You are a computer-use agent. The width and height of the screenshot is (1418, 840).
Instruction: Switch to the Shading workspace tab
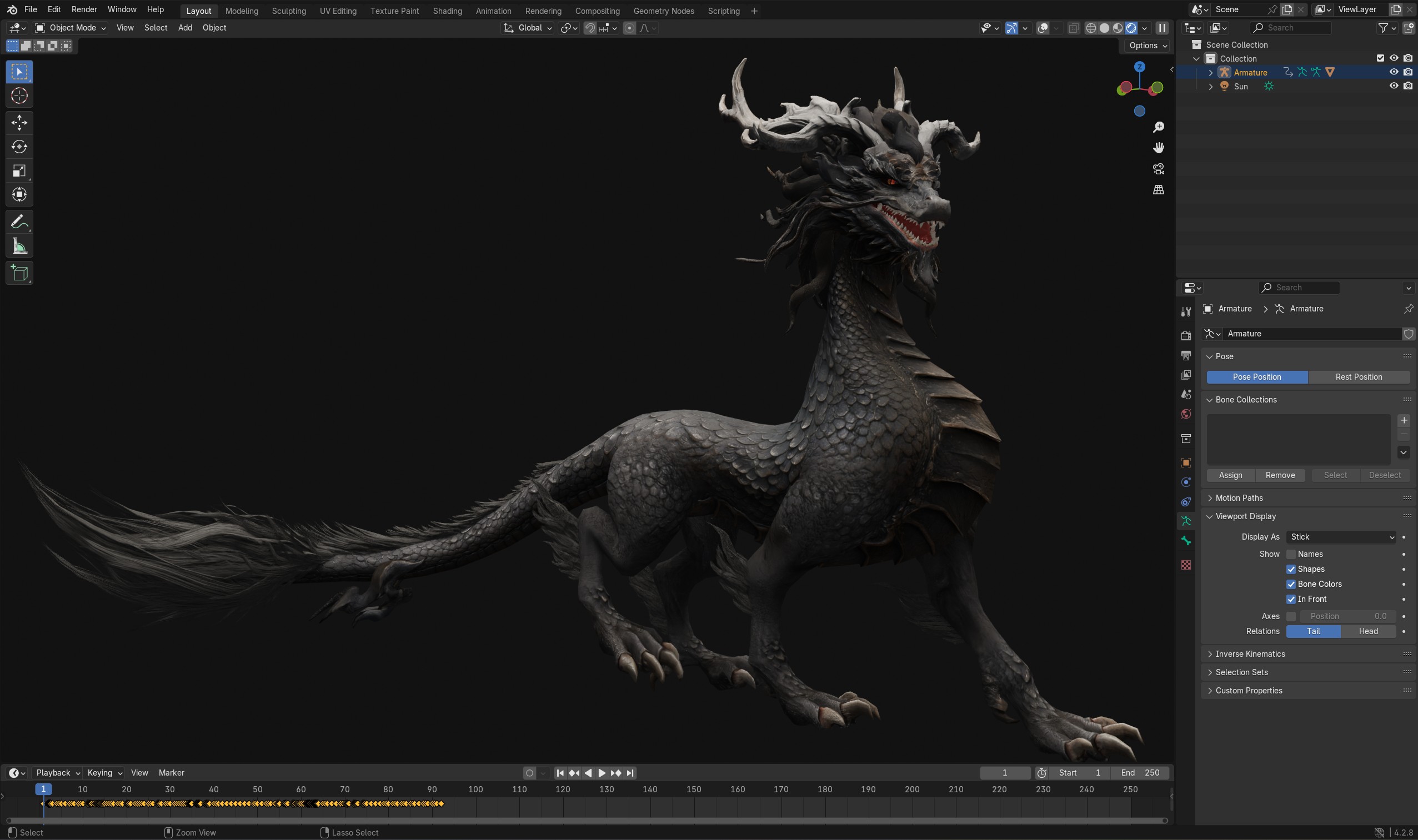point(447,11)
